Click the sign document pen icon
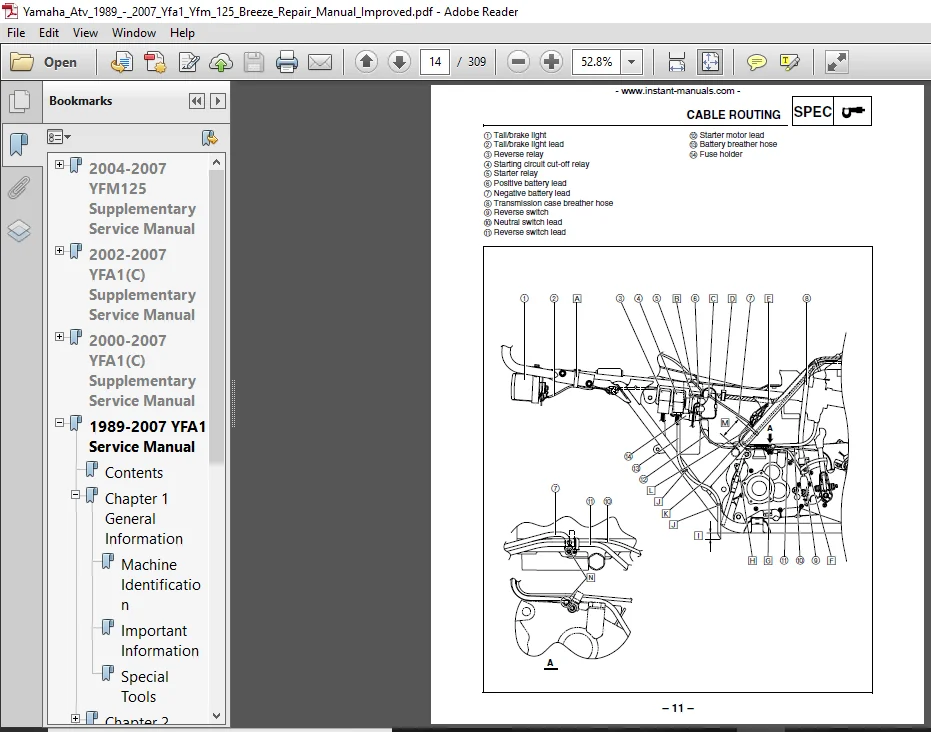This screenshot has height=732, width=931. (x=188, y=62)
